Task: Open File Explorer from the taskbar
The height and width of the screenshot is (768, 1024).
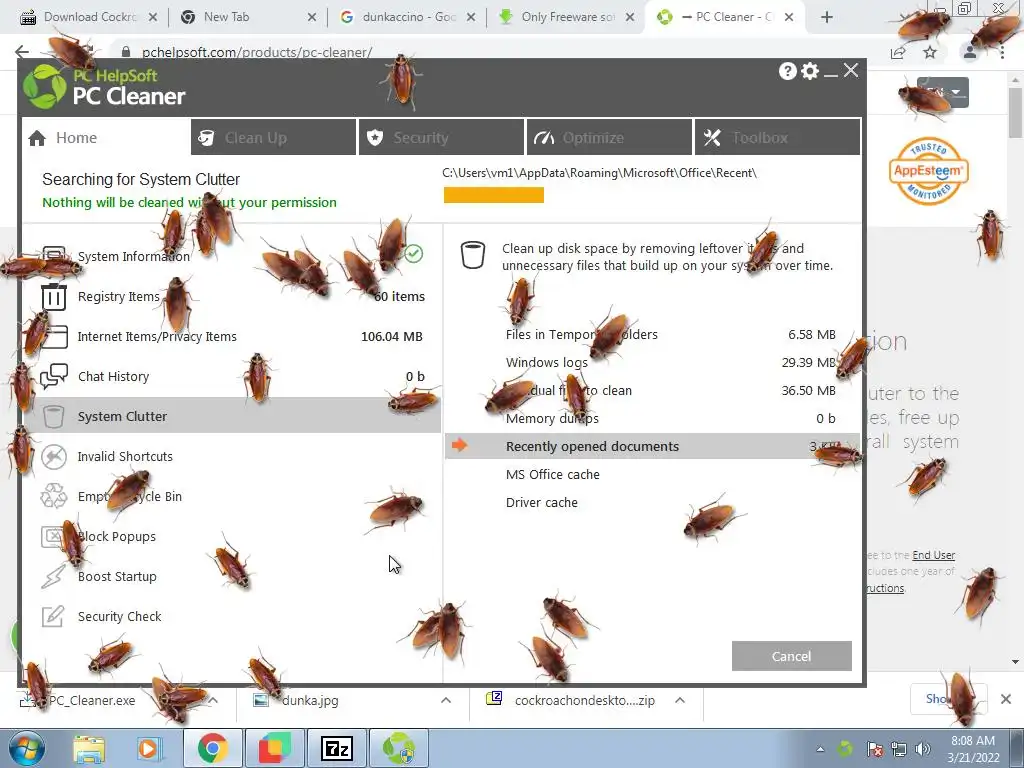Action: coord(89,749)
